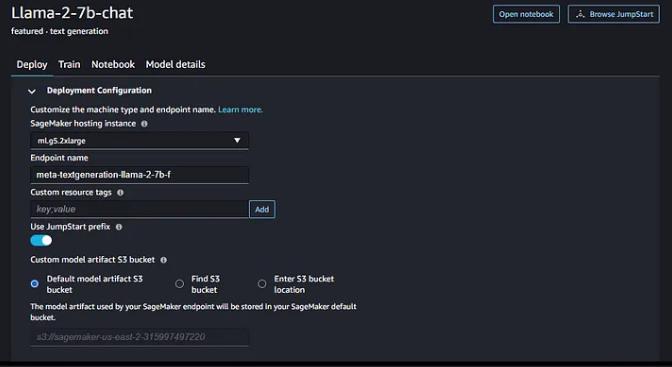
Task: Select Enter S3 bucket location radio option
Action: pyautogui.click(x=262, y=284)
